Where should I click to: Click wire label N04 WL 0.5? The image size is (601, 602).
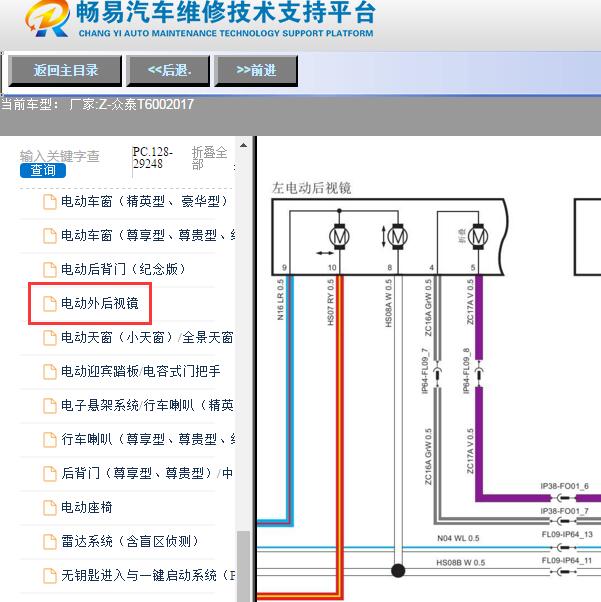coord(458,538)
